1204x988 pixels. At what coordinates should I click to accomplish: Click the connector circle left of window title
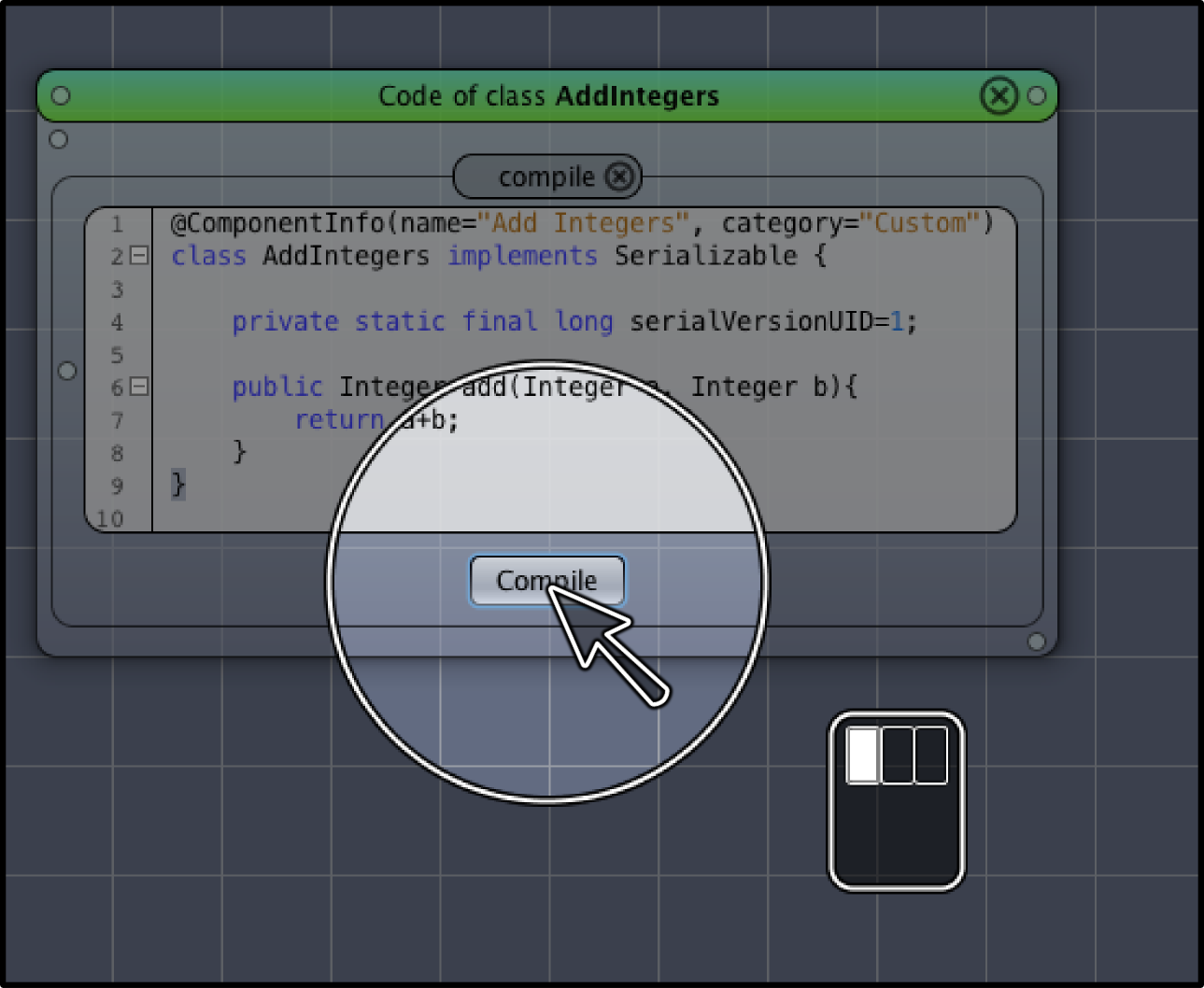61,95
